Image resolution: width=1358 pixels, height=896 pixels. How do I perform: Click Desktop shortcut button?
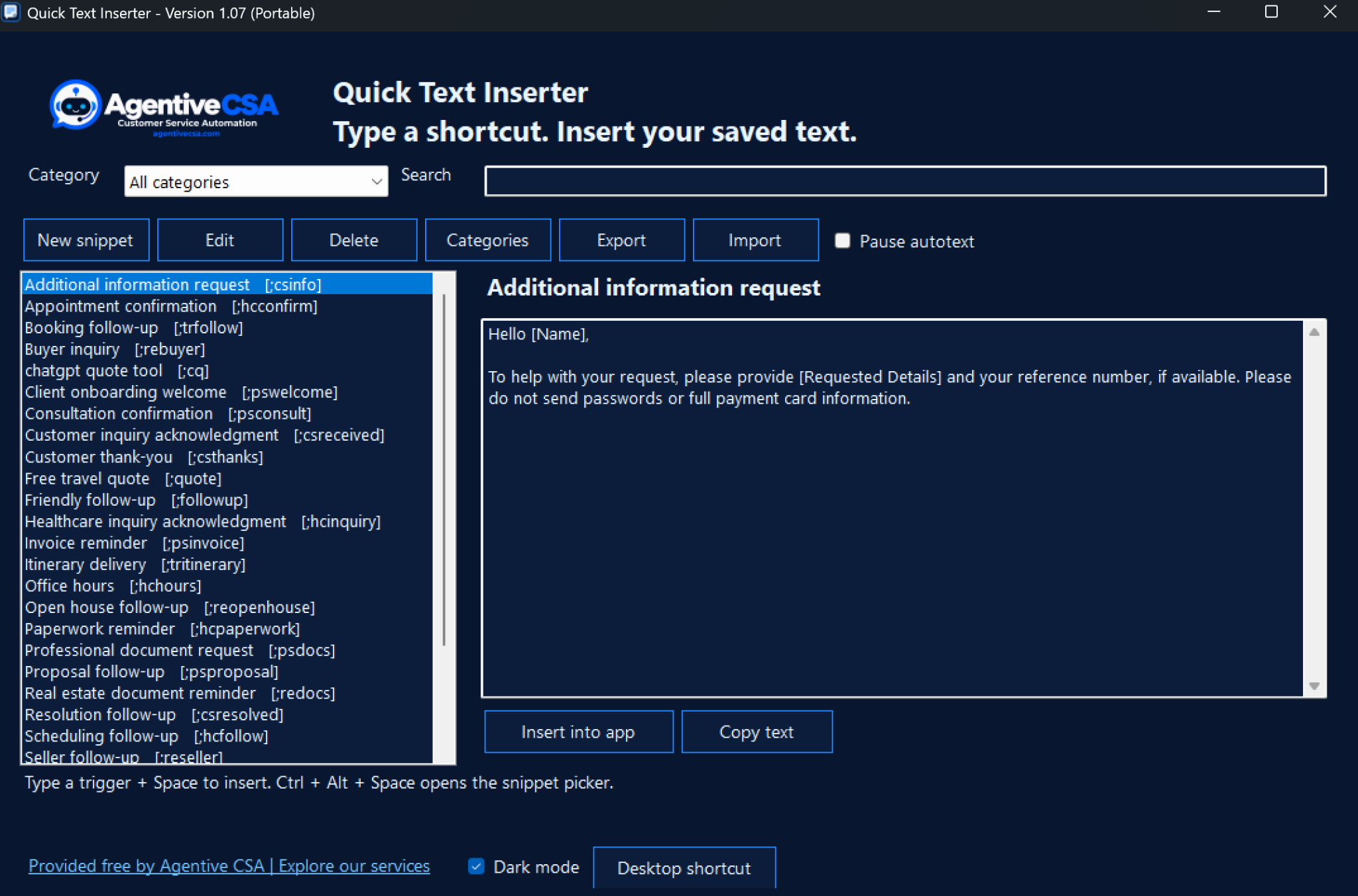tap(684, 868)
